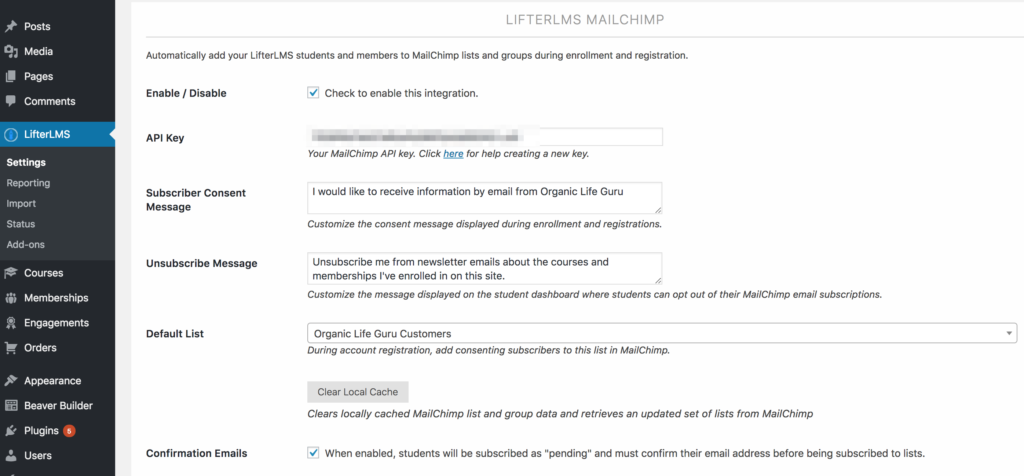Click the 'Enable / Disable' label
The height and width of the screenshot is (476, 1024).
(x=186, y=93)
